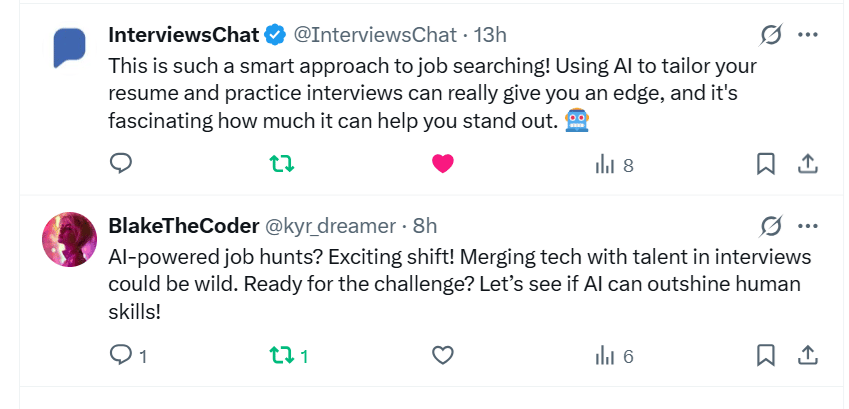The height and width of the screenshot is (409, 849).
Task: Reply to the InterviewsChat post
Action: click(121, 164)
